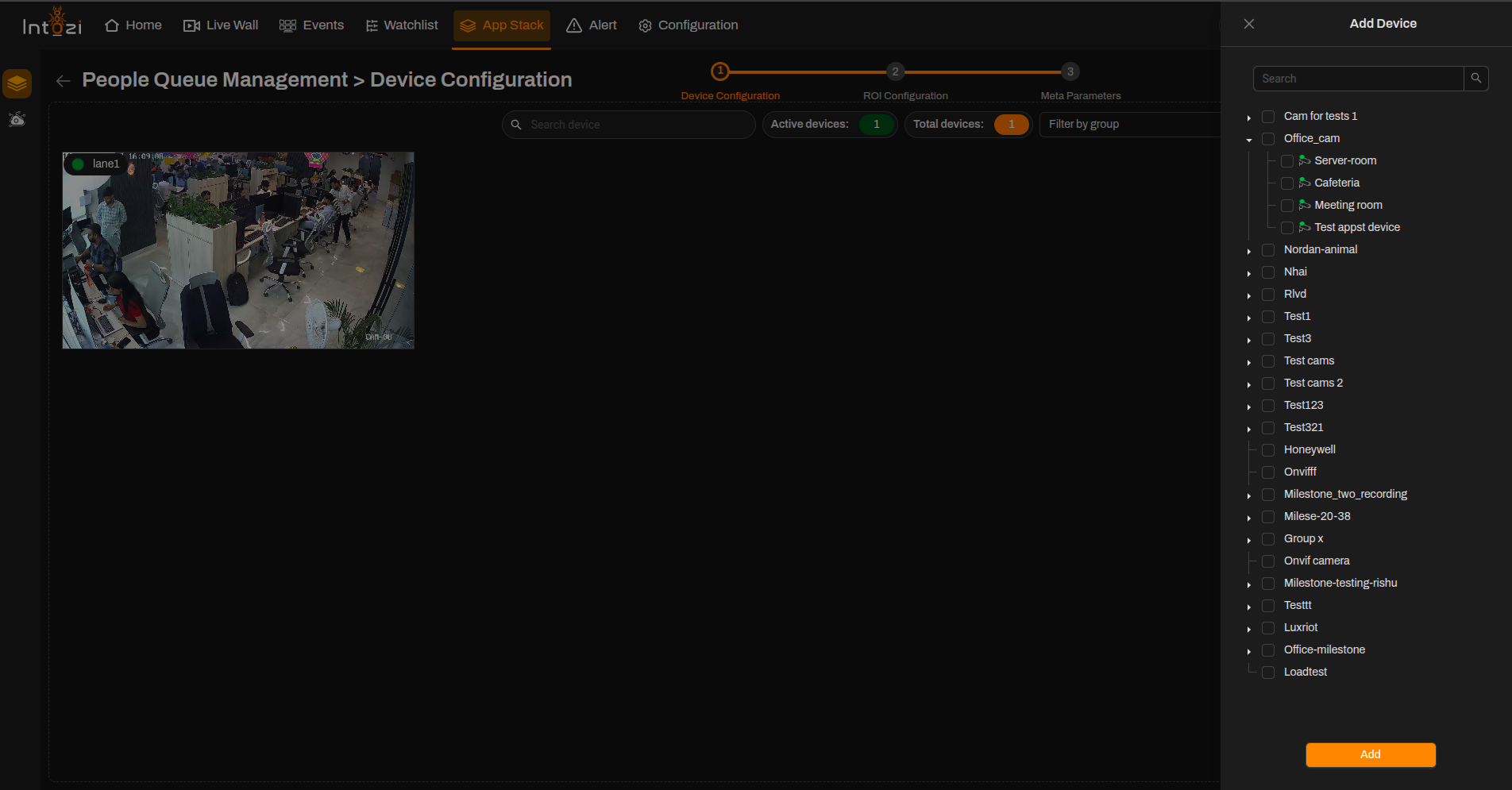Open the Watchlist tab
The width and height of the screenshot is (1512, 790).
[402, 25]
